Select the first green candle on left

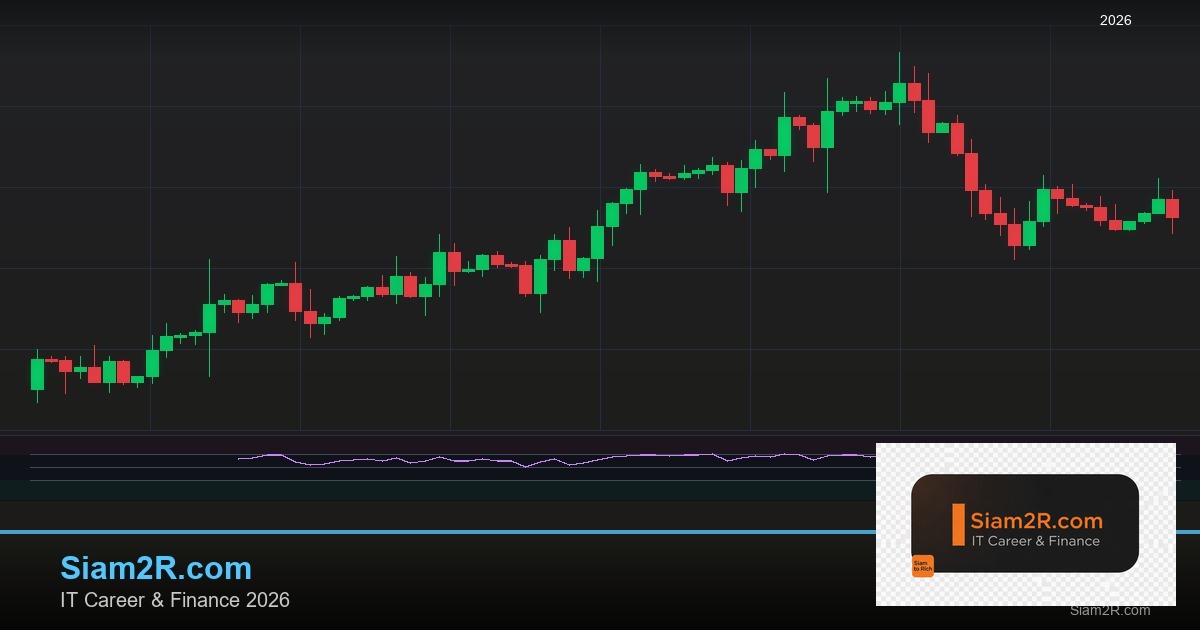coord(37,374)
